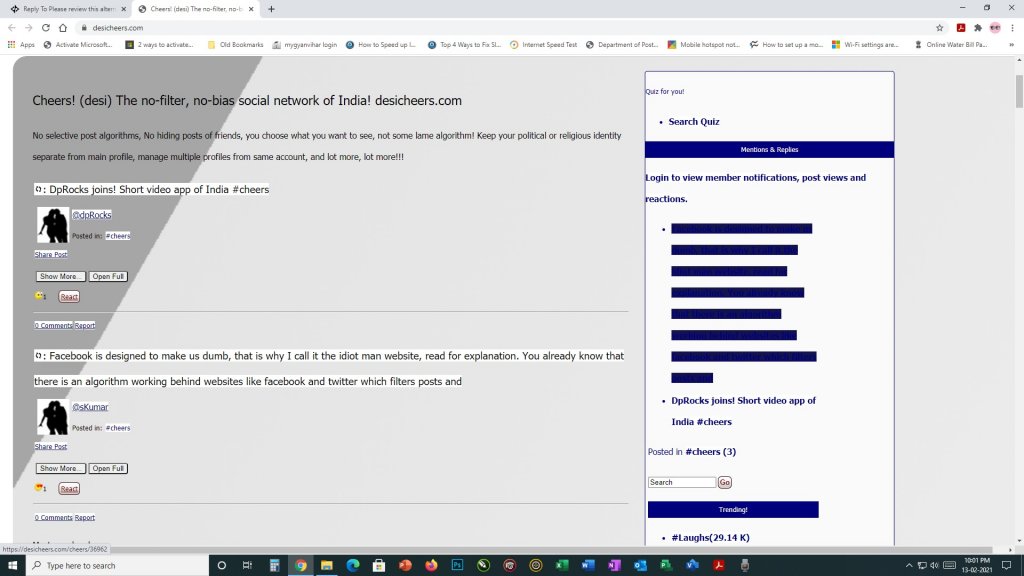Open the Extensions puzzle icon
This screenshot has width=1024, height=576.
point(978,27)
